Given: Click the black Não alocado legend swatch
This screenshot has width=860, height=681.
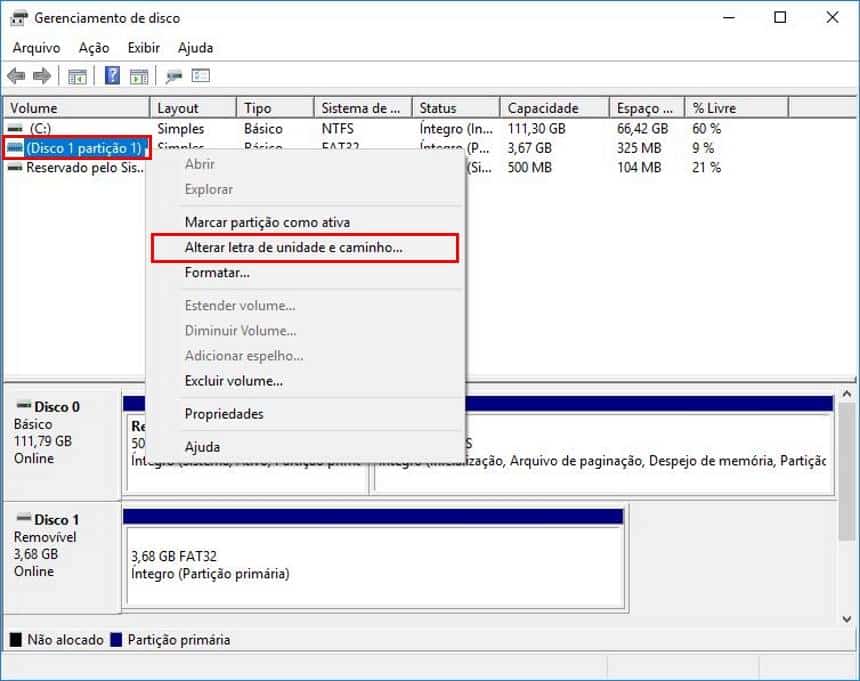Looking at the screenshot, I should pyautogui.click(x=16, y=639).
